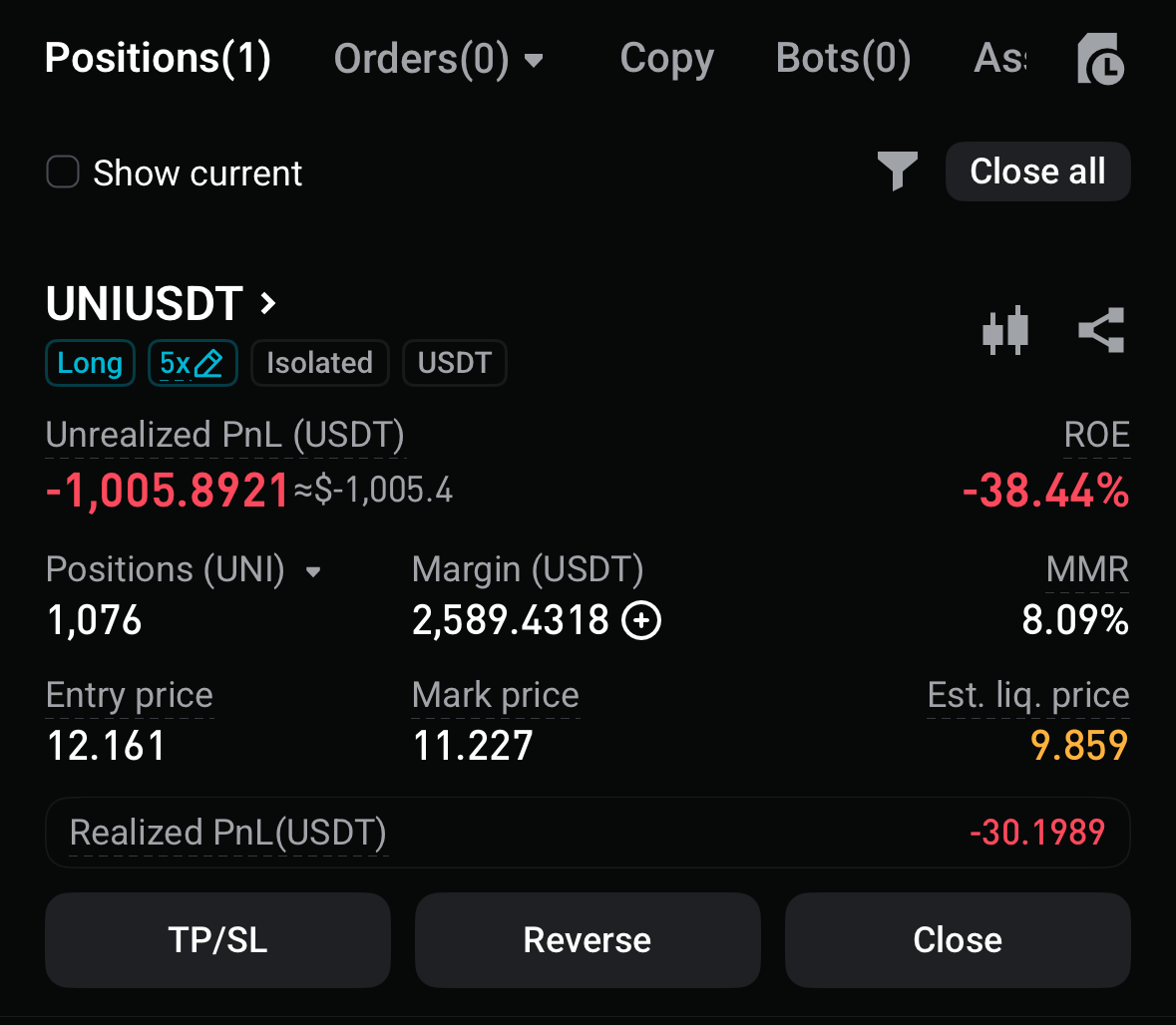Switch to the Copy tab
Screen dimensions: 1176x1025
[x=666, y=59]
